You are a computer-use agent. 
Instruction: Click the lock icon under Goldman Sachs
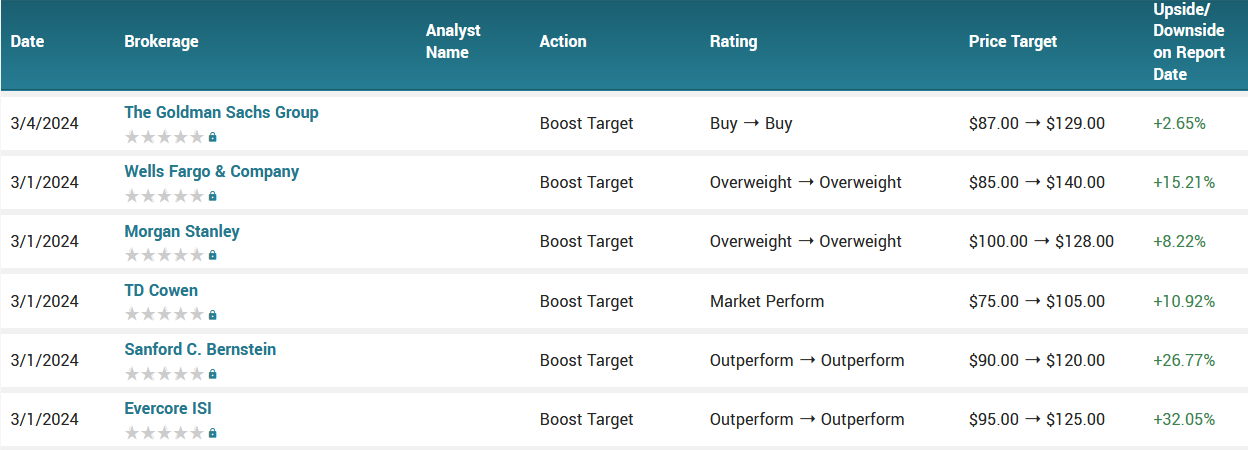212,137
